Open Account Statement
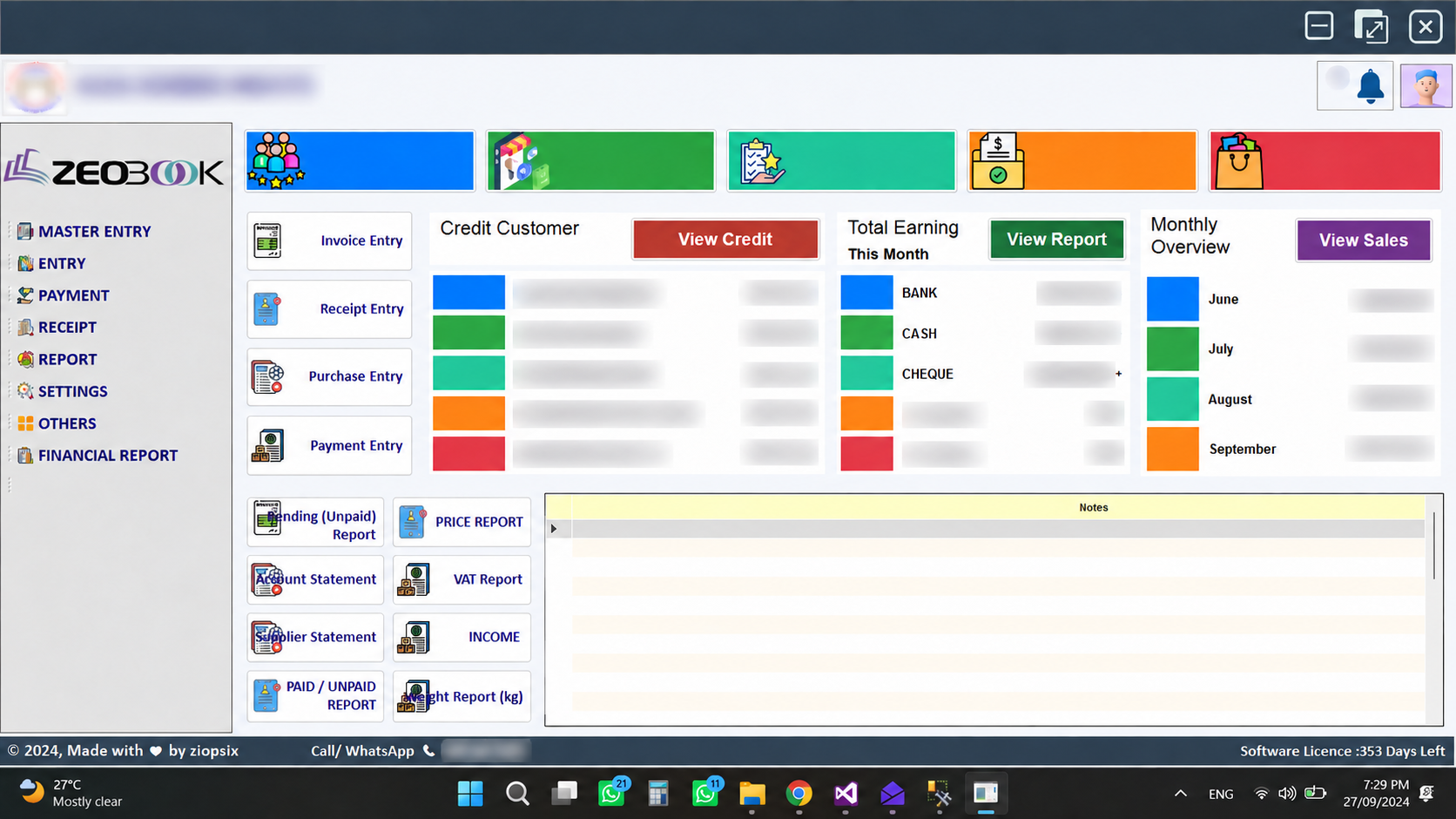 (315, 579)
